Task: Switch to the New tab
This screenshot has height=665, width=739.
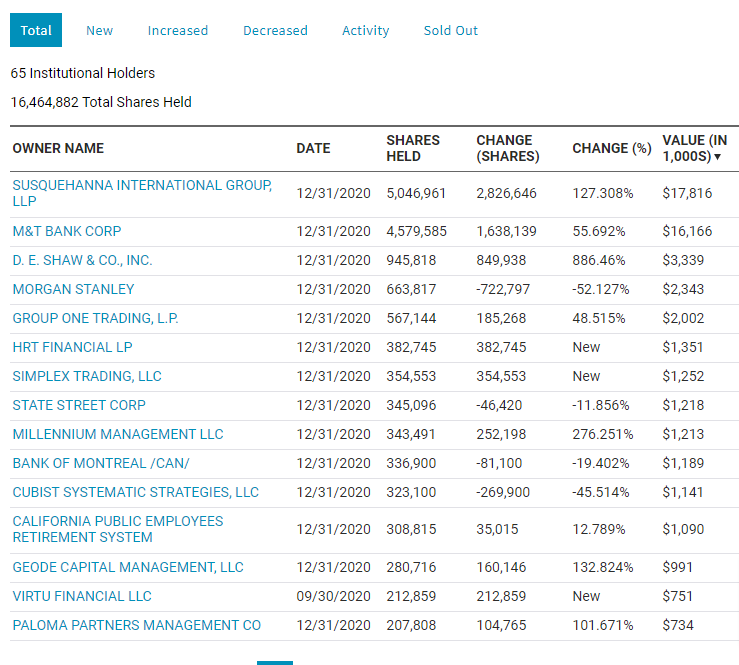Action: 99,31
